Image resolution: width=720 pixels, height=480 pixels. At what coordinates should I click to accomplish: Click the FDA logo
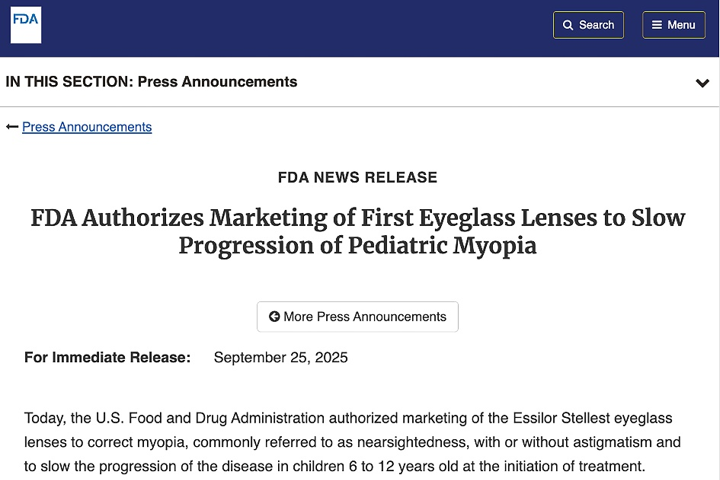[x=26, y=25]
